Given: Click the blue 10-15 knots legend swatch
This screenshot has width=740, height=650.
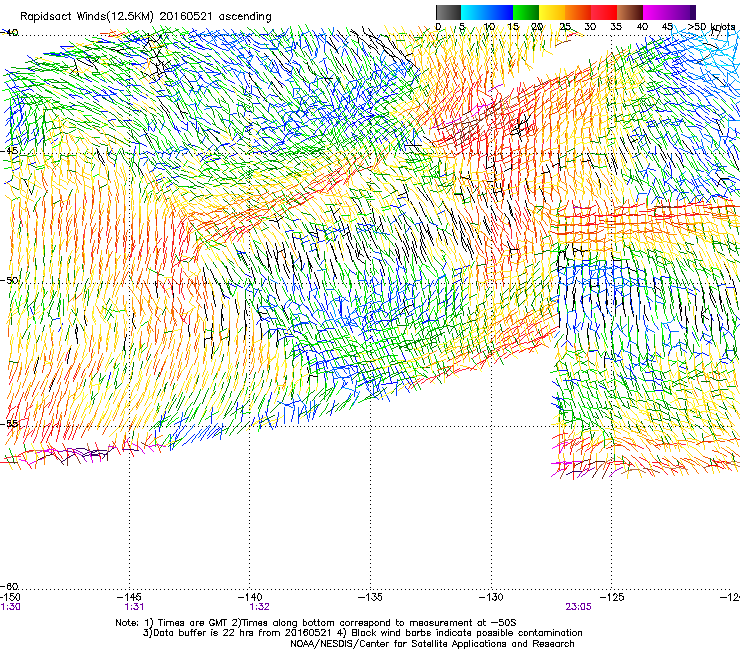Looking at the screenshot, I should [x=499, y=12].
